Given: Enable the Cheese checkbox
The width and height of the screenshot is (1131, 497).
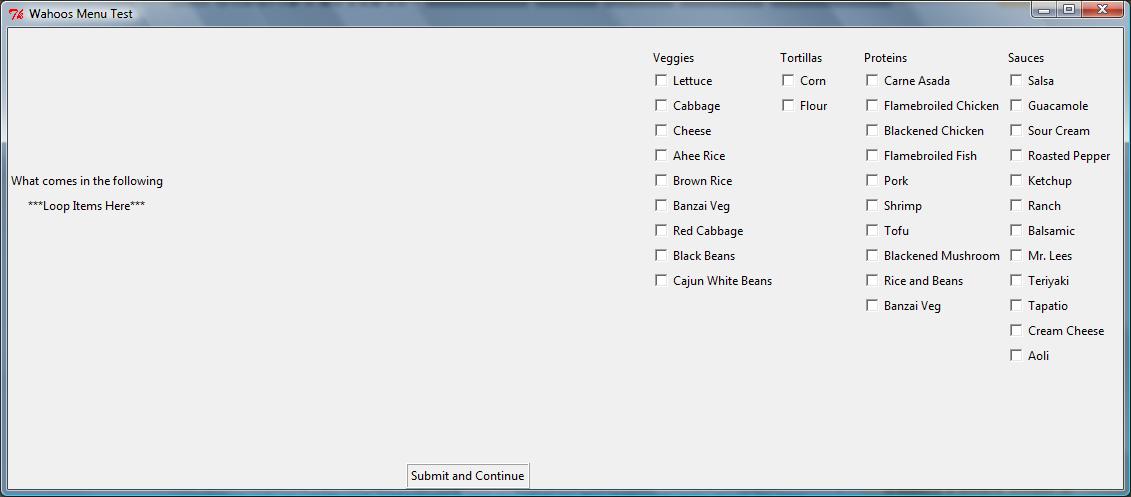Looking at the screenshot, I should [x=661, y=131].
